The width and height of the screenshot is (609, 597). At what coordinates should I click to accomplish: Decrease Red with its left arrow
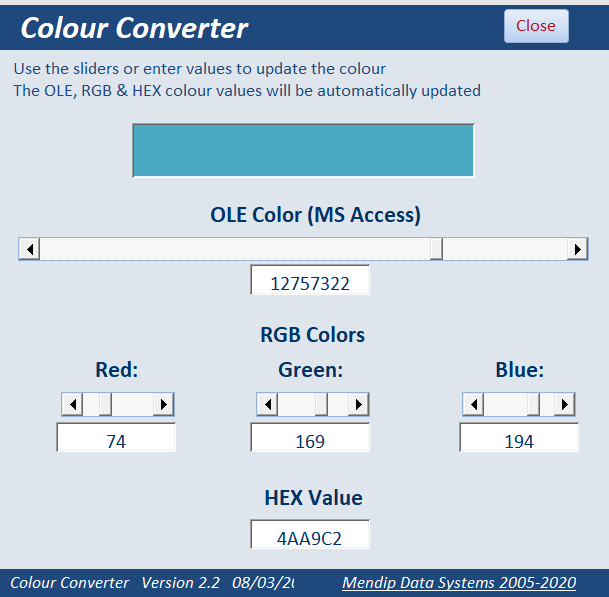click(x=71, y=404)
